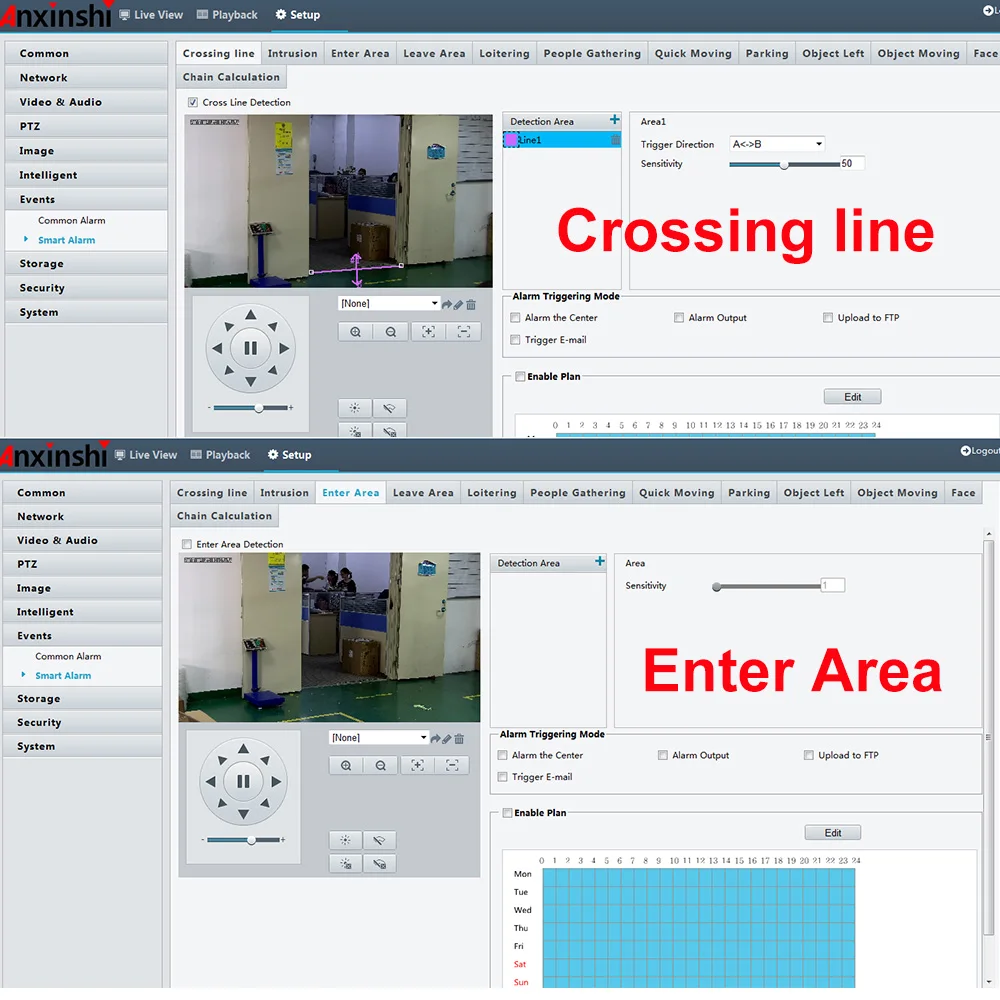Open the Loitering tab on the Cross Line page
Viewport: 1000px width, 1000px height.
coord(504,53)
